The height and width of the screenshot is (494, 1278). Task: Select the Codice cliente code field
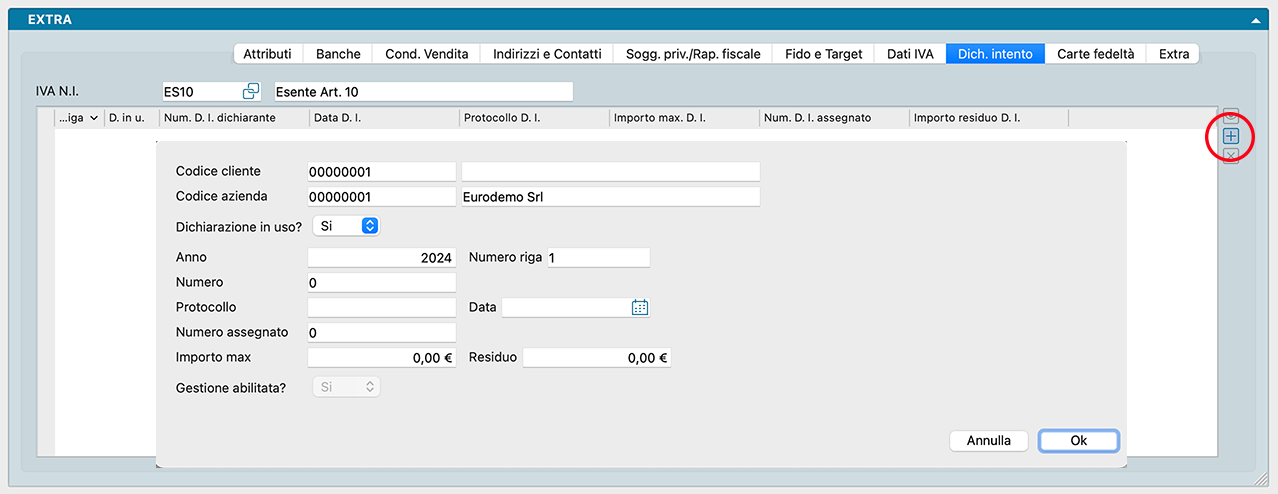tap(381, 171)
